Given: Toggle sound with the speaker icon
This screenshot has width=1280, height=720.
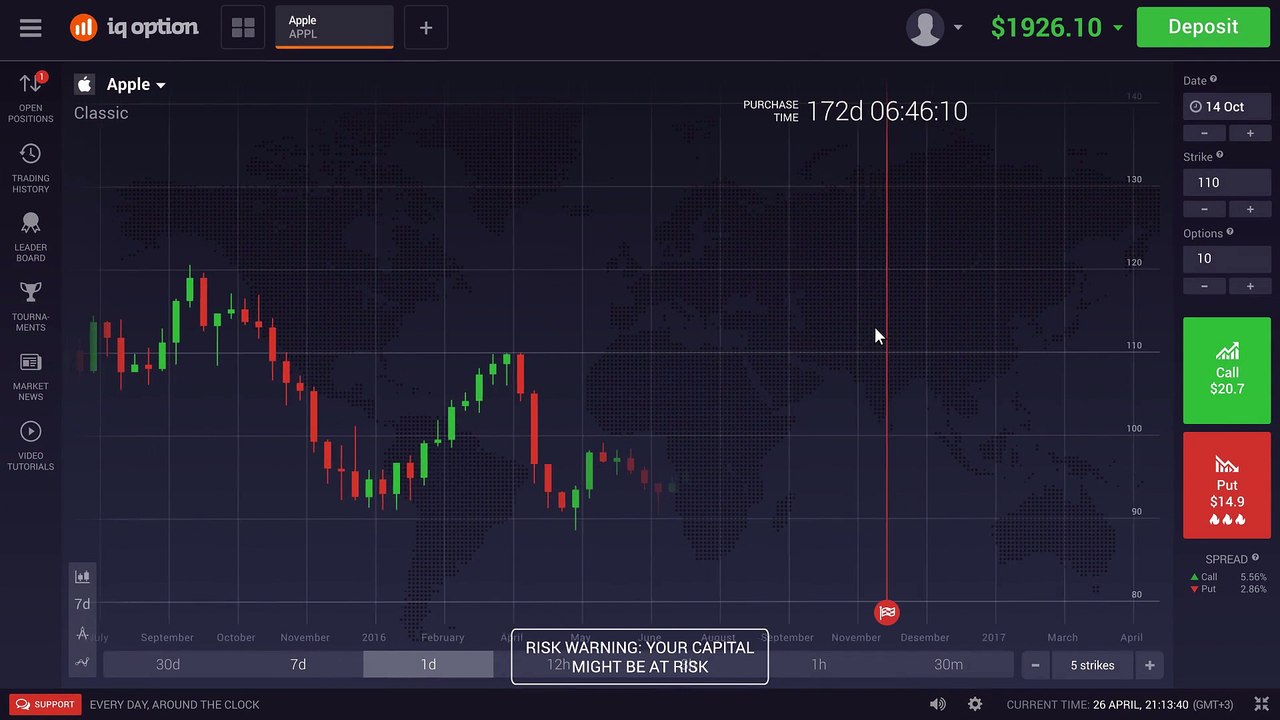Looking at the screenshot, I should pos(937,704).
